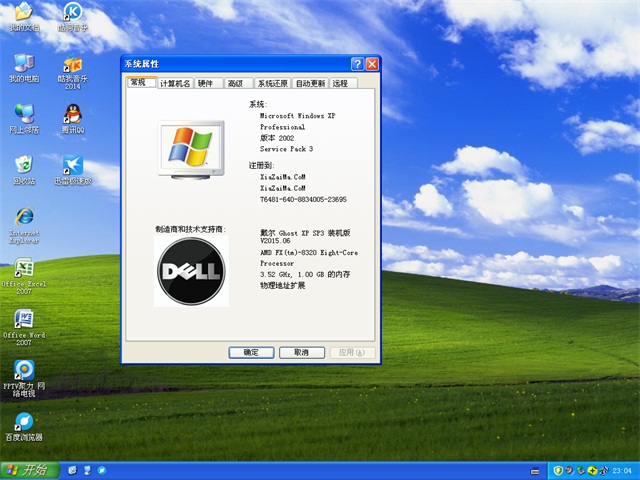Launch the PPTV network TV icon
Image resolution: width=640 pixels, height=480 pixels.
coord(22,371)
